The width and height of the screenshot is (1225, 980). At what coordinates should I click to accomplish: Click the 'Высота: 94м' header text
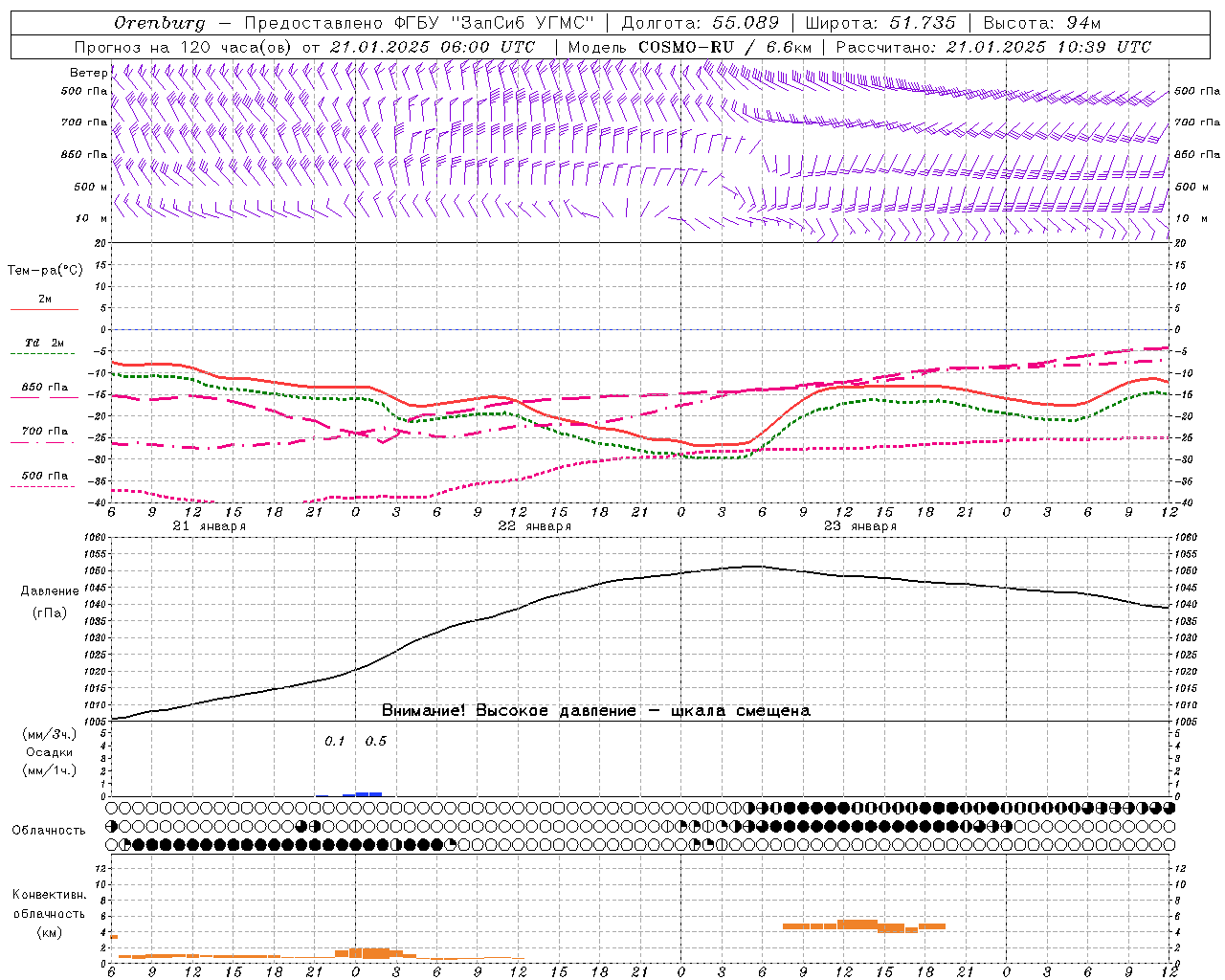[x=1042, y=23]
